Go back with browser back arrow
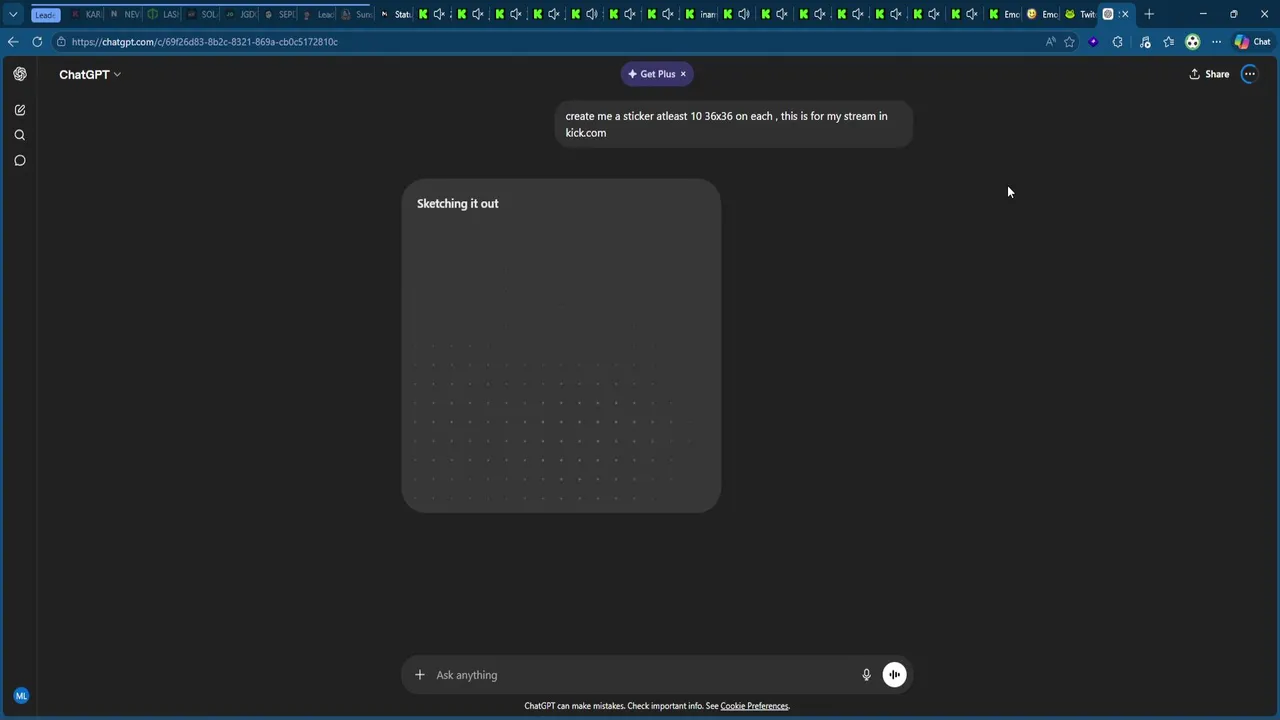1280x720 pixels. (12, 42)
